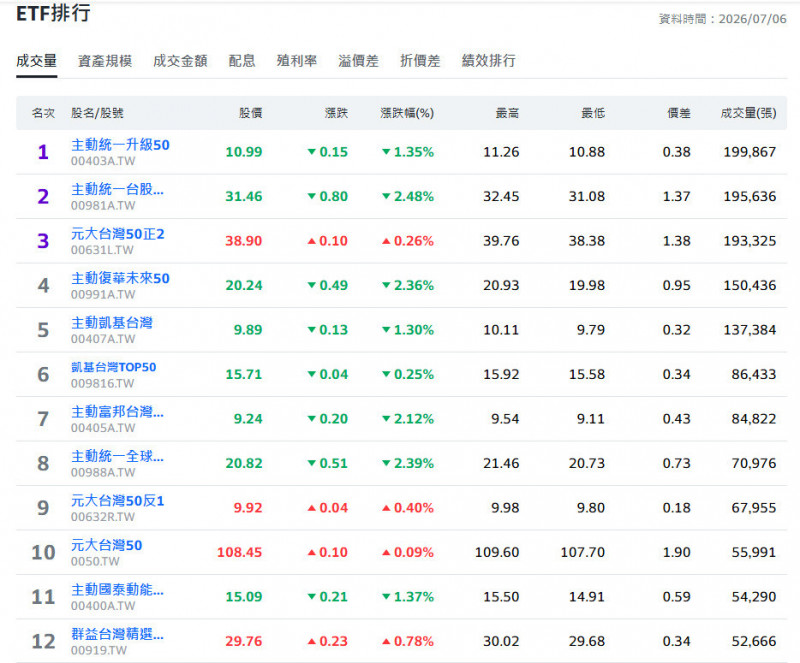The height and width of the screenshot is (663, 800).
Task: Click the high price 109.60
Action: click(x=497, y=552)
